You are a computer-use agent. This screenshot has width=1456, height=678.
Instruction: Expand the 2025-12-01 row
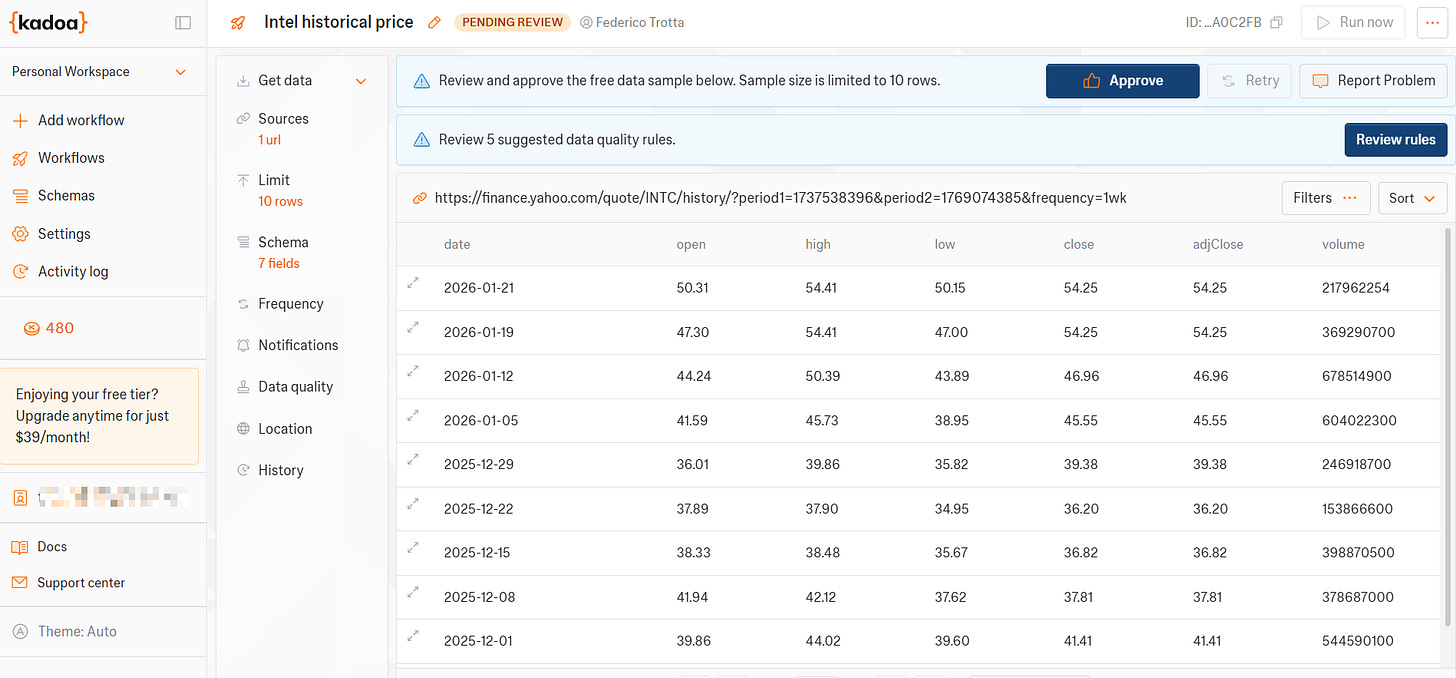[x=412, y=636]
